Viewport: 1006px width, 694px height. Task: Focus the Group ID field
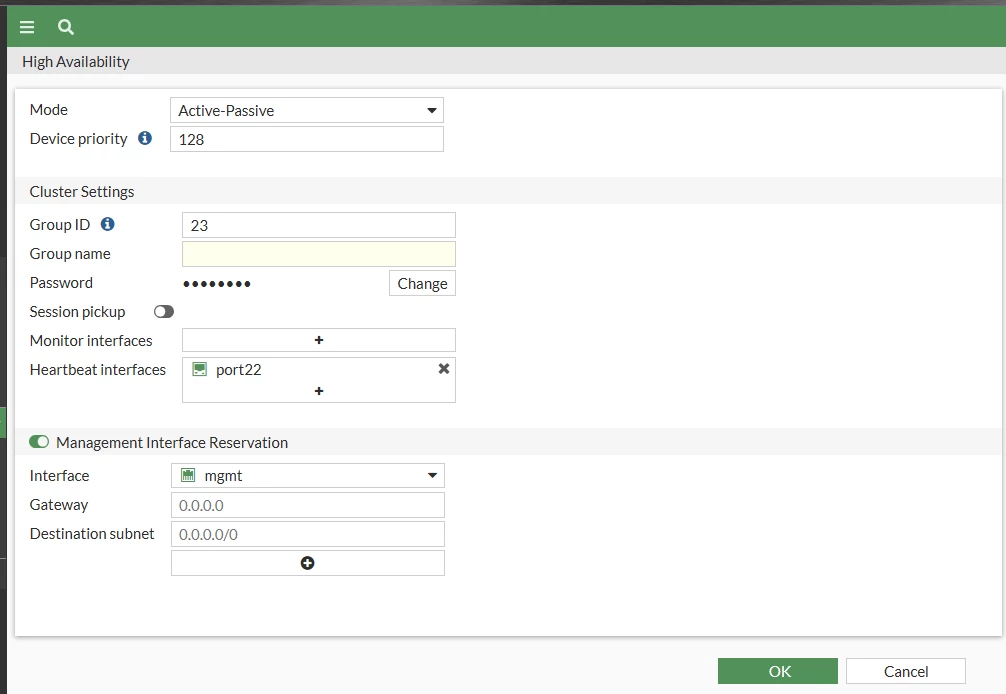click(x=319, y=225)
